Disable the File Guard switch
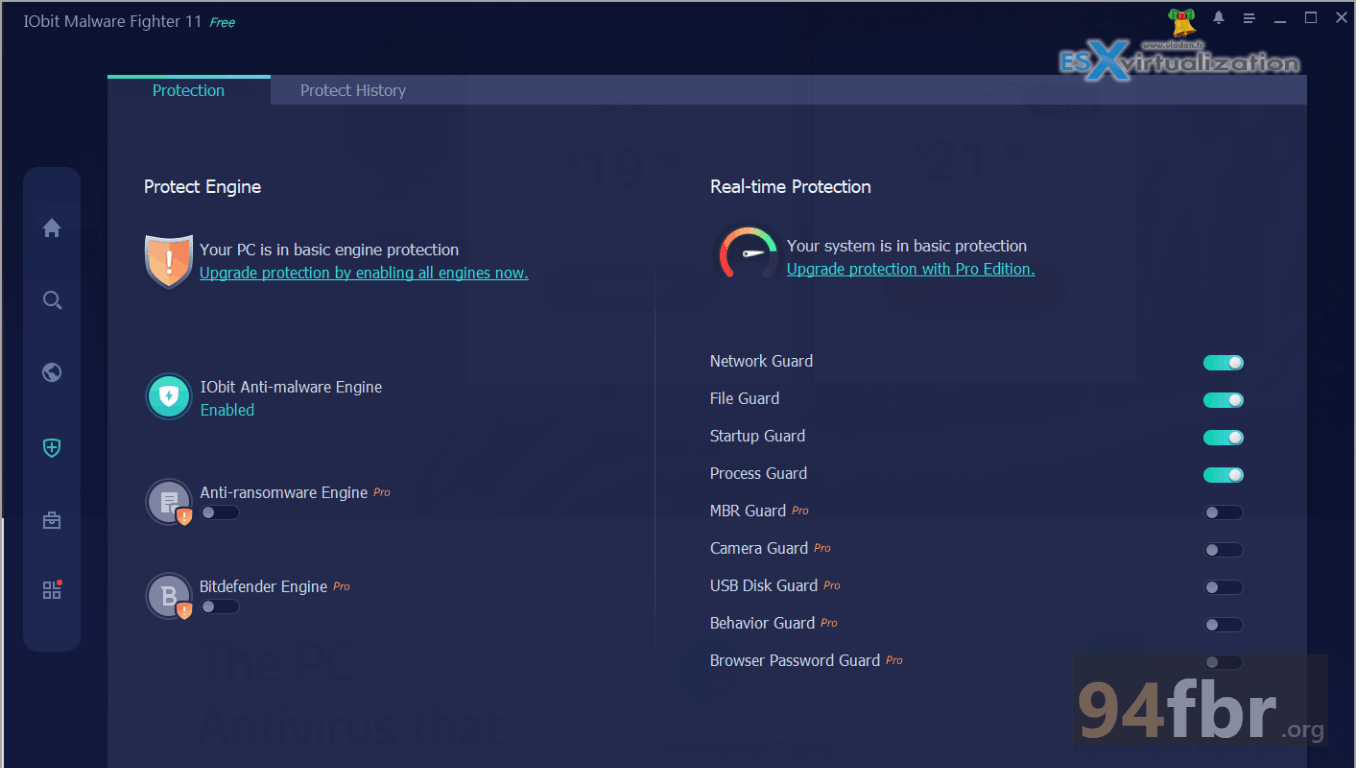 (1223, 400)
